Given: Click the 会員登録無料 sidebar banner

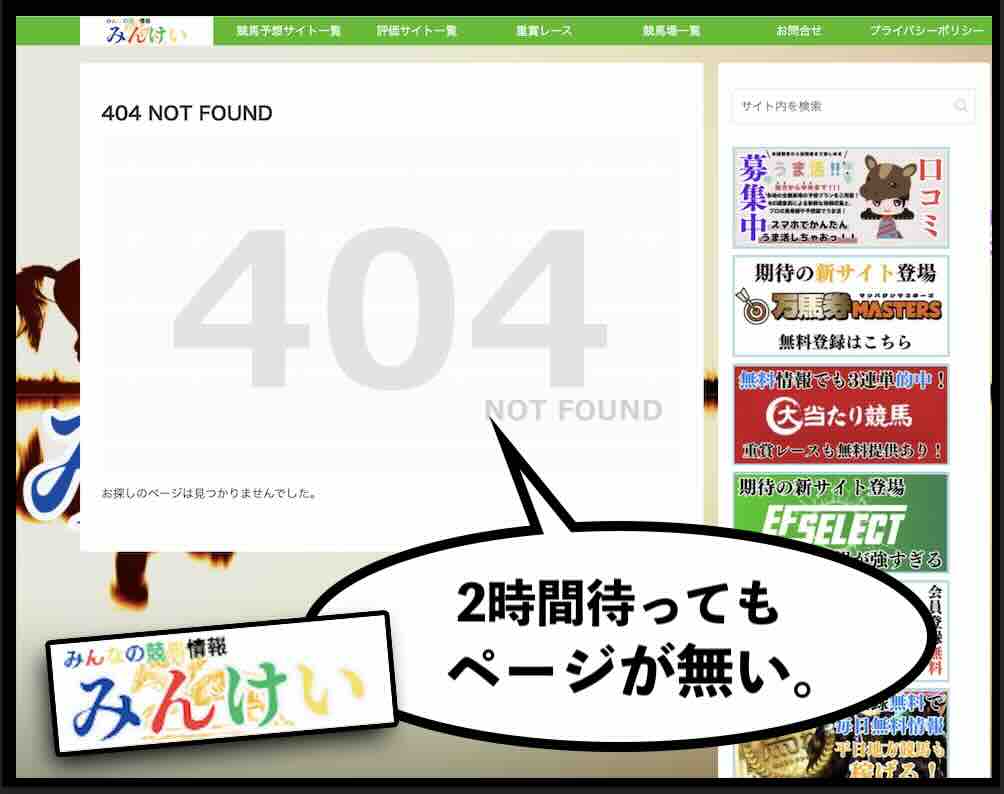Looking at the screenshot, I should (934, 613).
